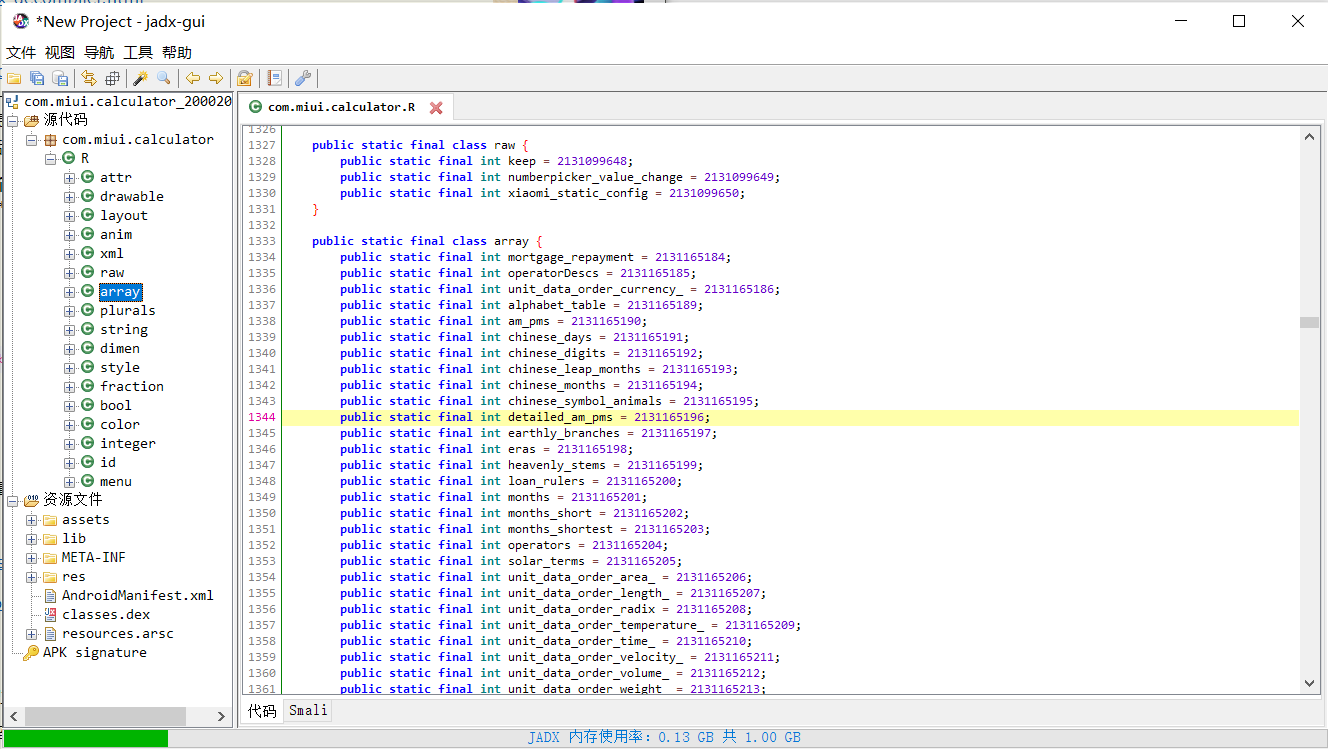The image size is (1328, 749).
Task: Select the integer class in the tree
Action: (127, 443)
